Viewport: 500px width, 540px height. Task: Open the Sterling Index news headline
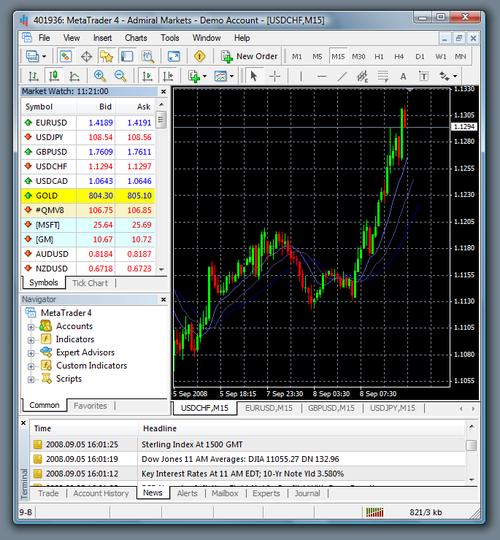[192, 445]
